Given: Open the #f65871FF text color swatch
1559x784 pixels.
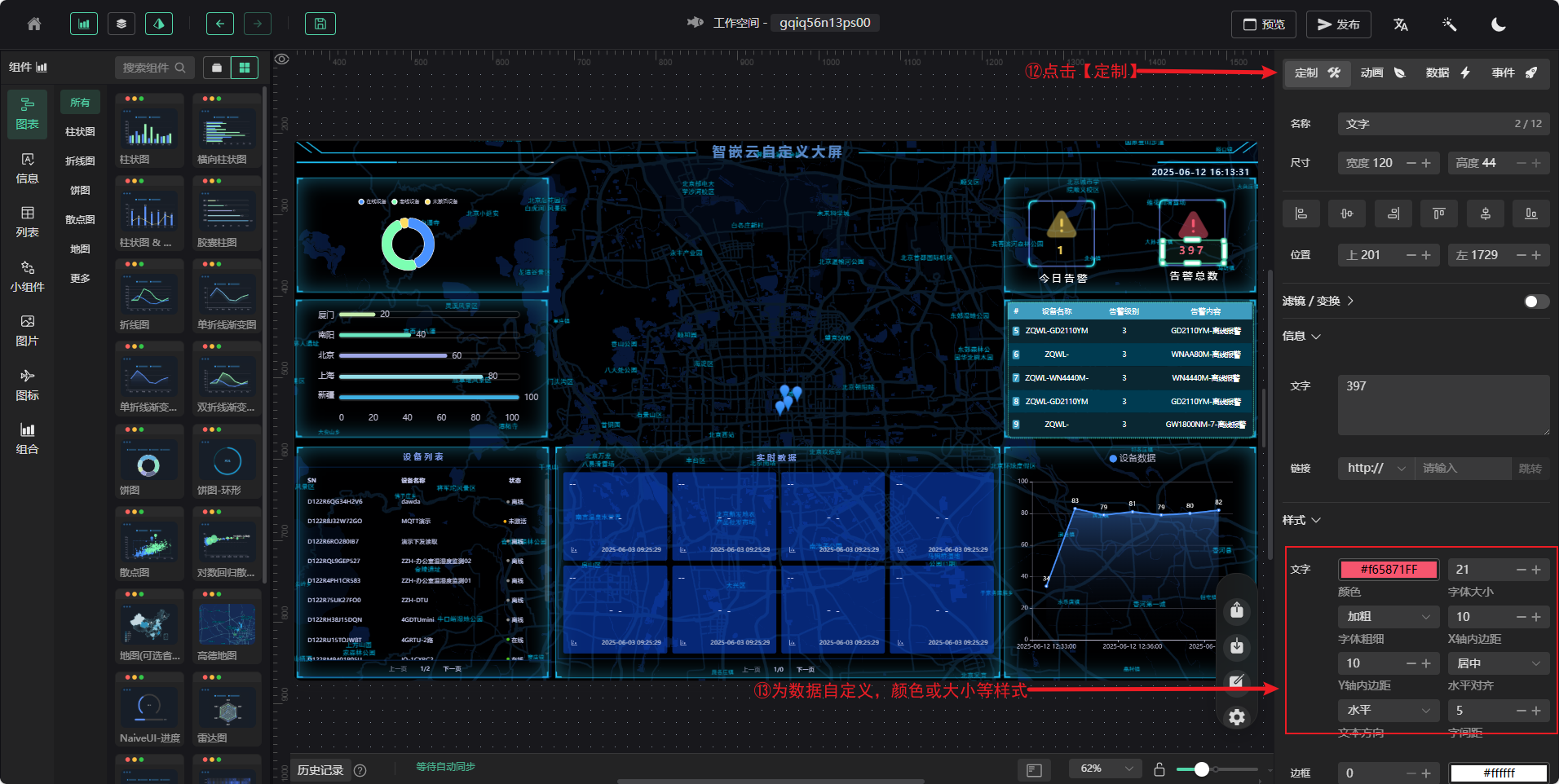Looking at the screenshot, I should pos(1388,570).
